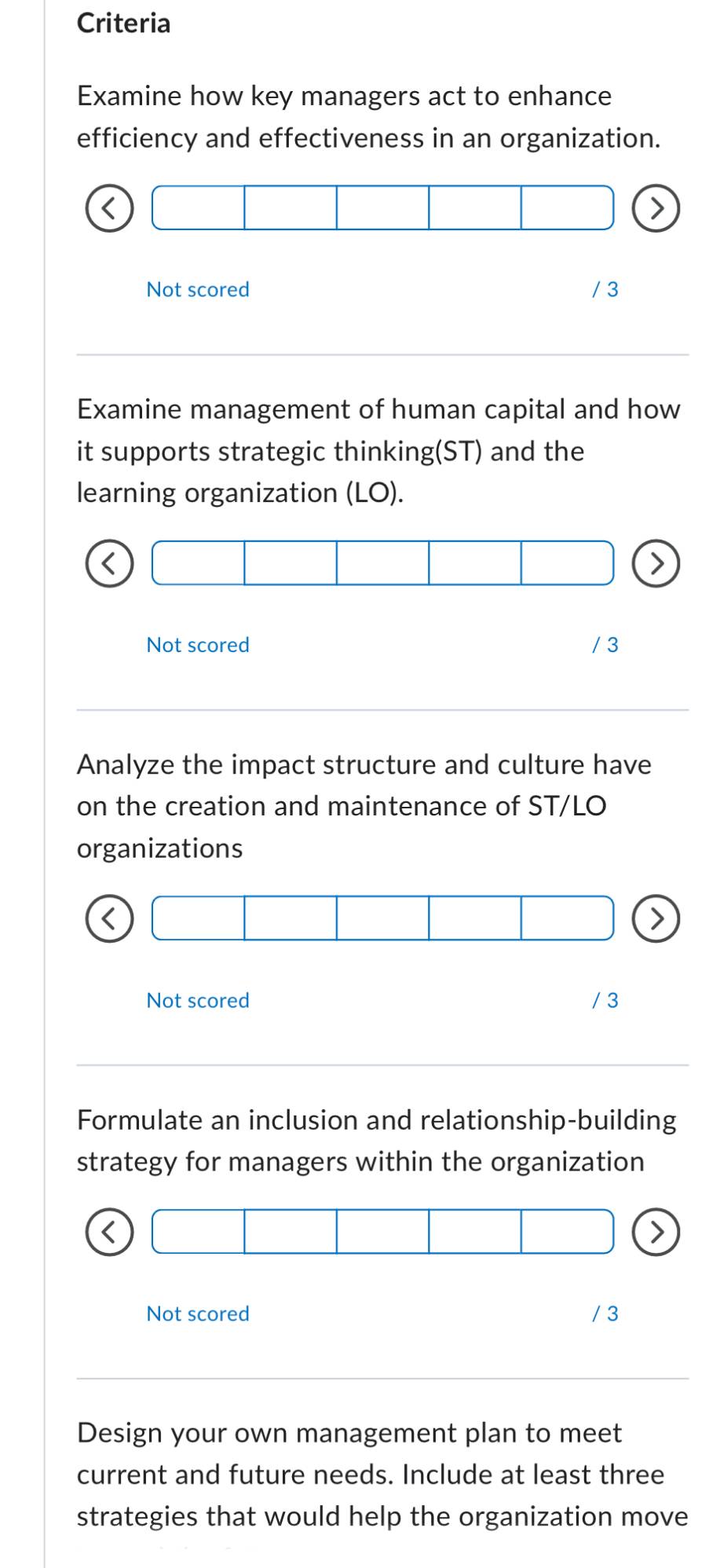Click previous-level arrow for human capital criterion

[x=109, y=563]
